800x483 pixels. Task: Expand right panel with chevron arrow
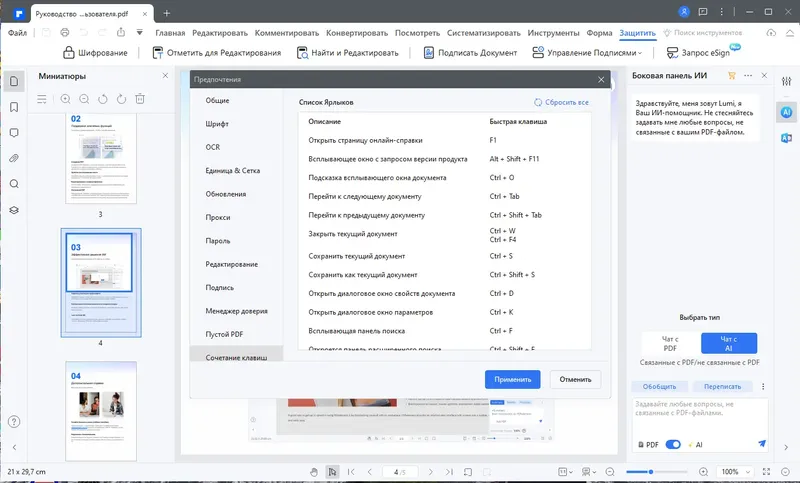click(x=786, y=447)
